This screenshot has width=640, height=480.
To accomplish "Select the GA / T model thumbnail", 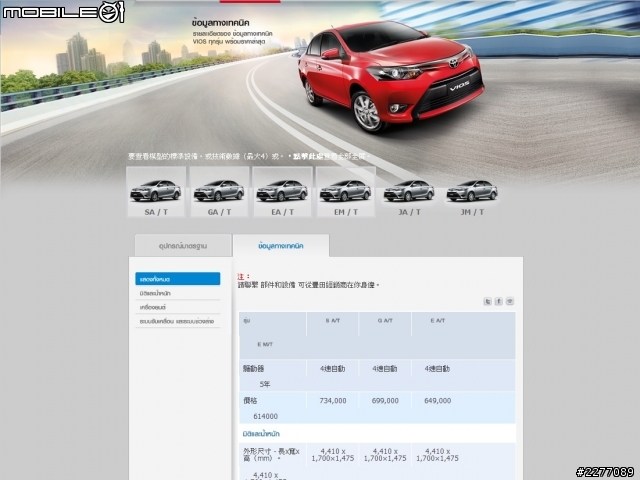I will coord(219,191).
